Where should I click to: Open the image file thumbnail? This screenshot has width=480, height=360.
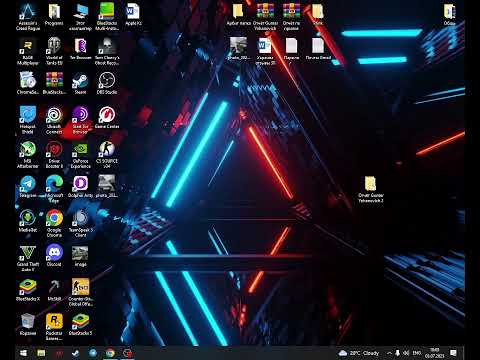pos(80,256)
